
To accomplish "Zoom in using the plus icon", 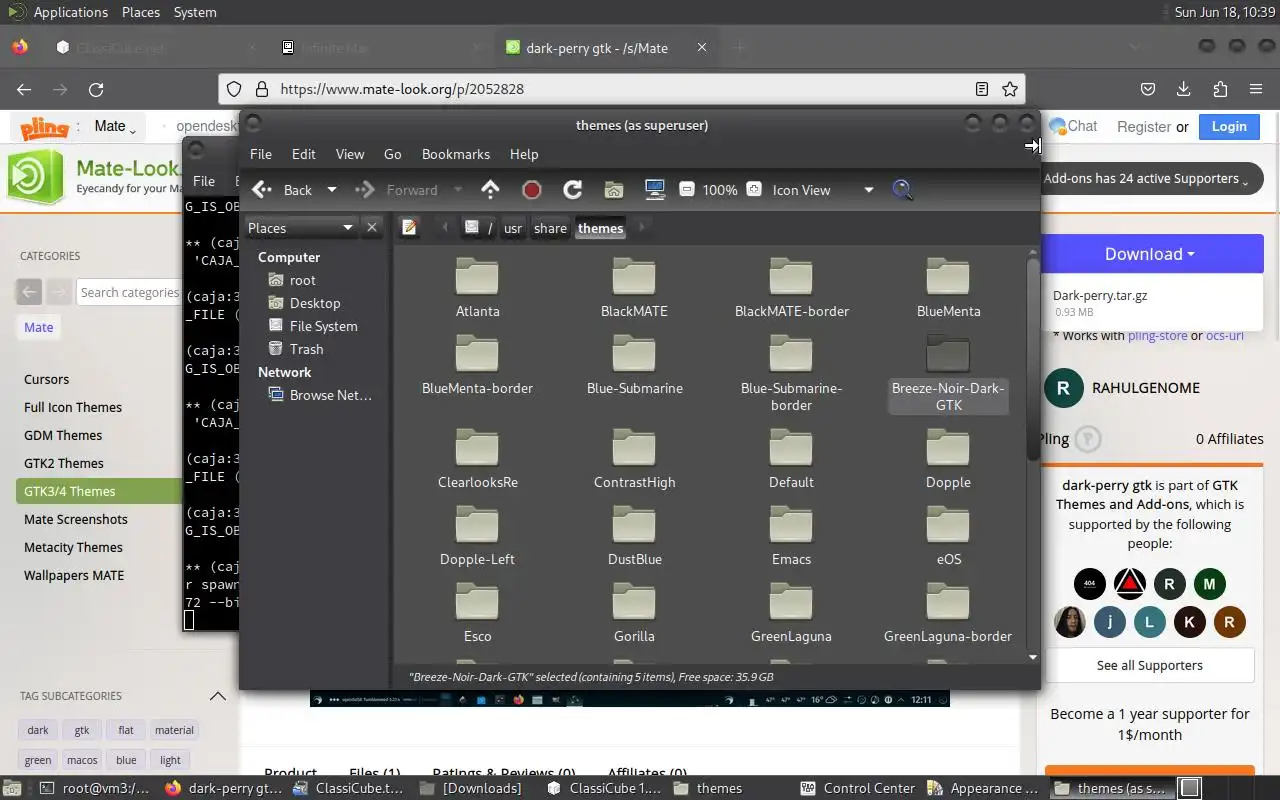I will click(x=754, y=189).
